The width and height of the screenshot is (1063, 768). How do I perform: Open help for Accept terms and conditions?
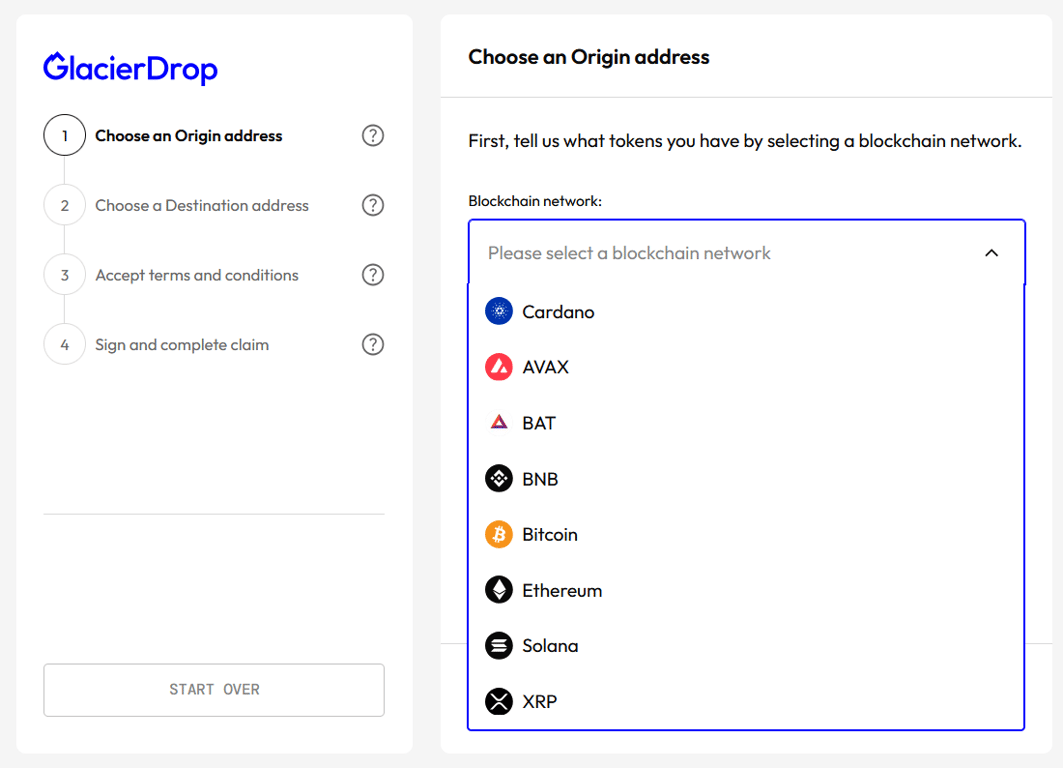[372, 274]
